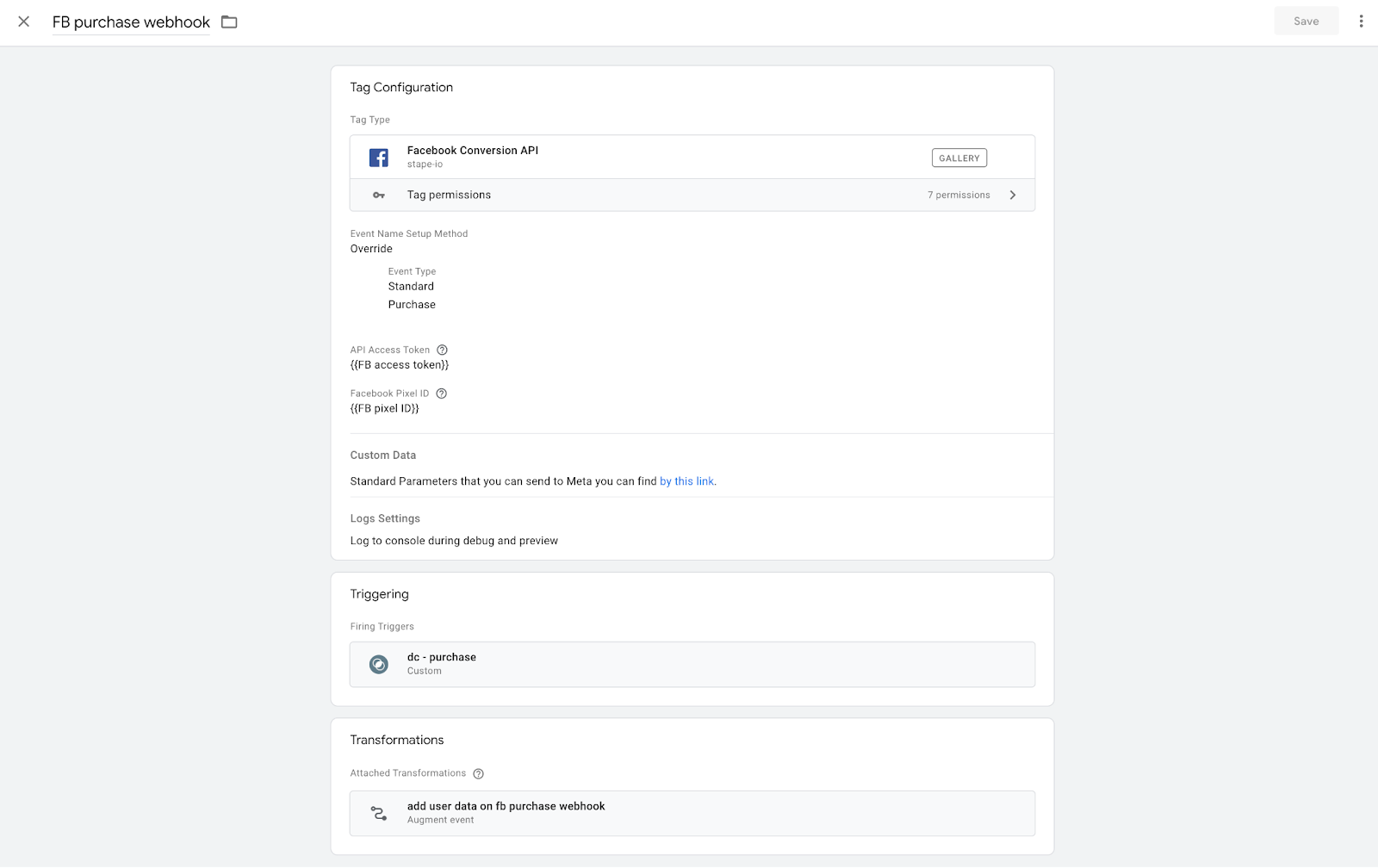The height and width of the screenshot is (868, 1378).
Task: Open the three-dot overflow menu
Action: coord(1360,21)
